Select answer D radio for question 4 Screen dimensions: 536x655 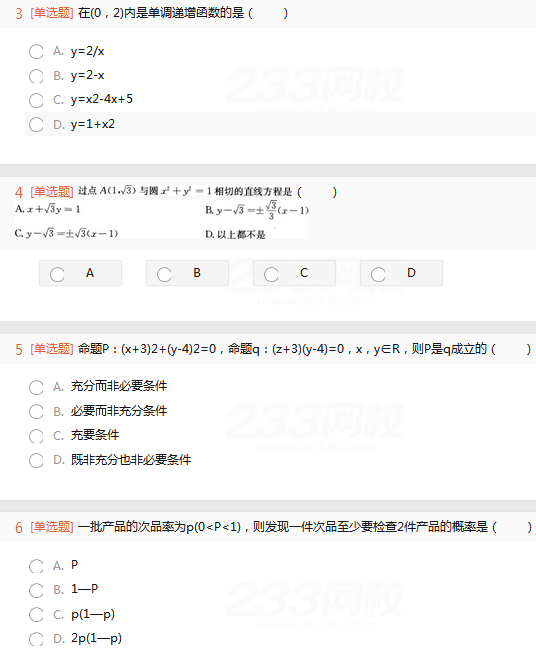[x=378, y=274]
